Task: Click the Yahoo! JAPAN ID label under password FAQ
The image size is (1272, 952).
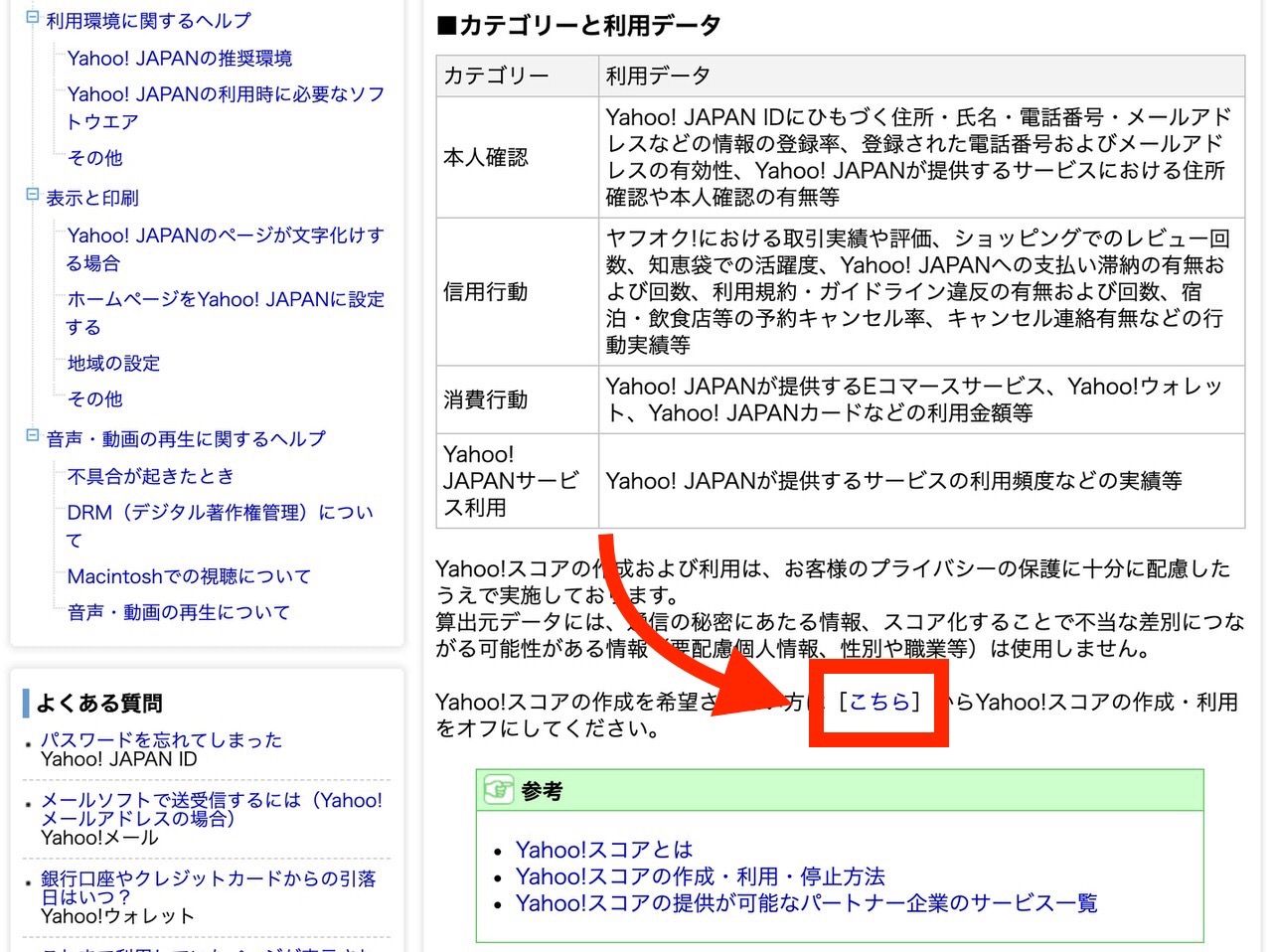Action: (118, 759)
